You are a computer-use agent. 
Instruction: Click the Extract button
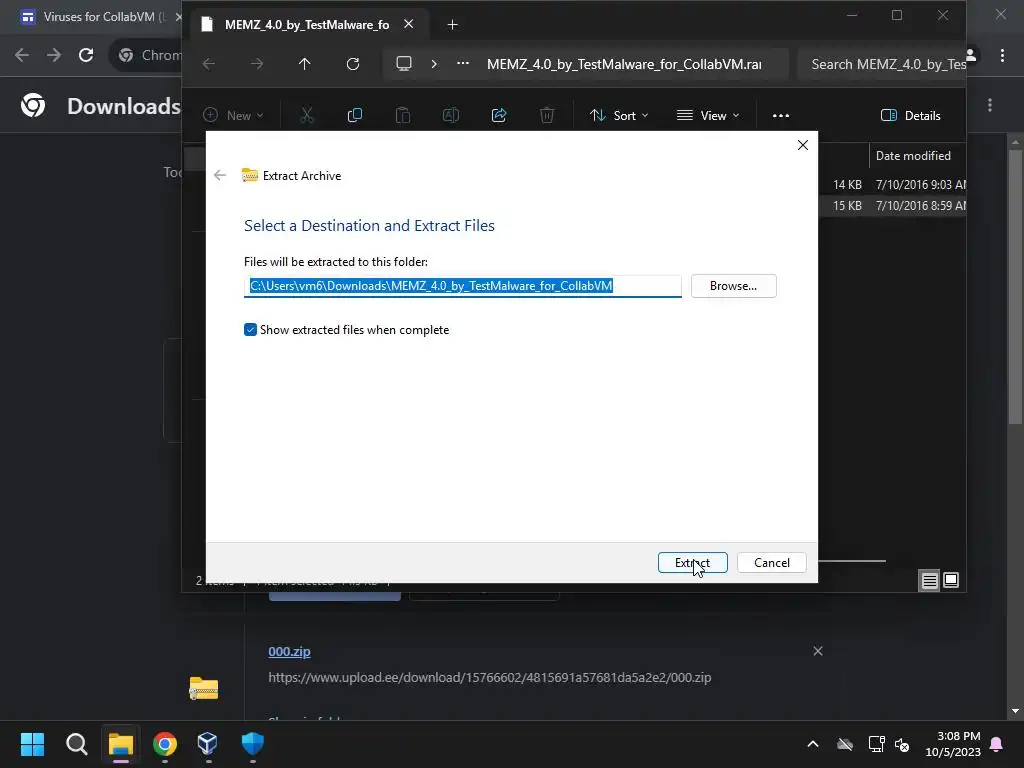click(x=692, y=562)
